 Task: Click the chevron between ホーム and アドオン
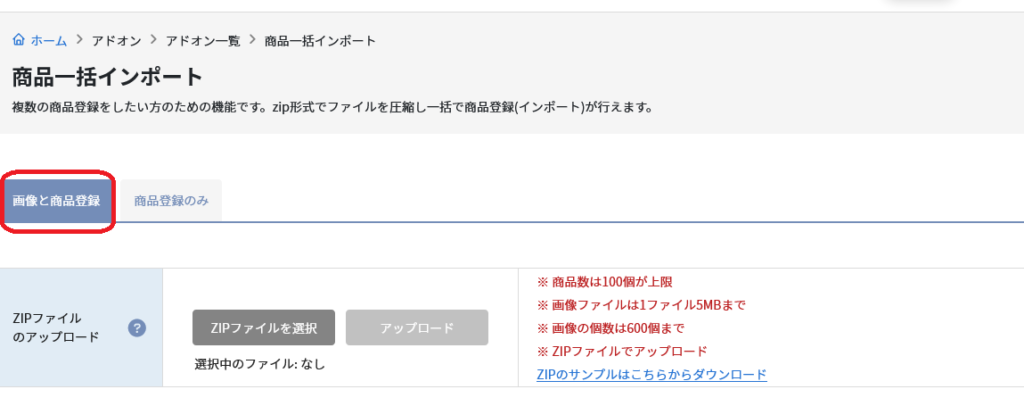coord(79,41)
